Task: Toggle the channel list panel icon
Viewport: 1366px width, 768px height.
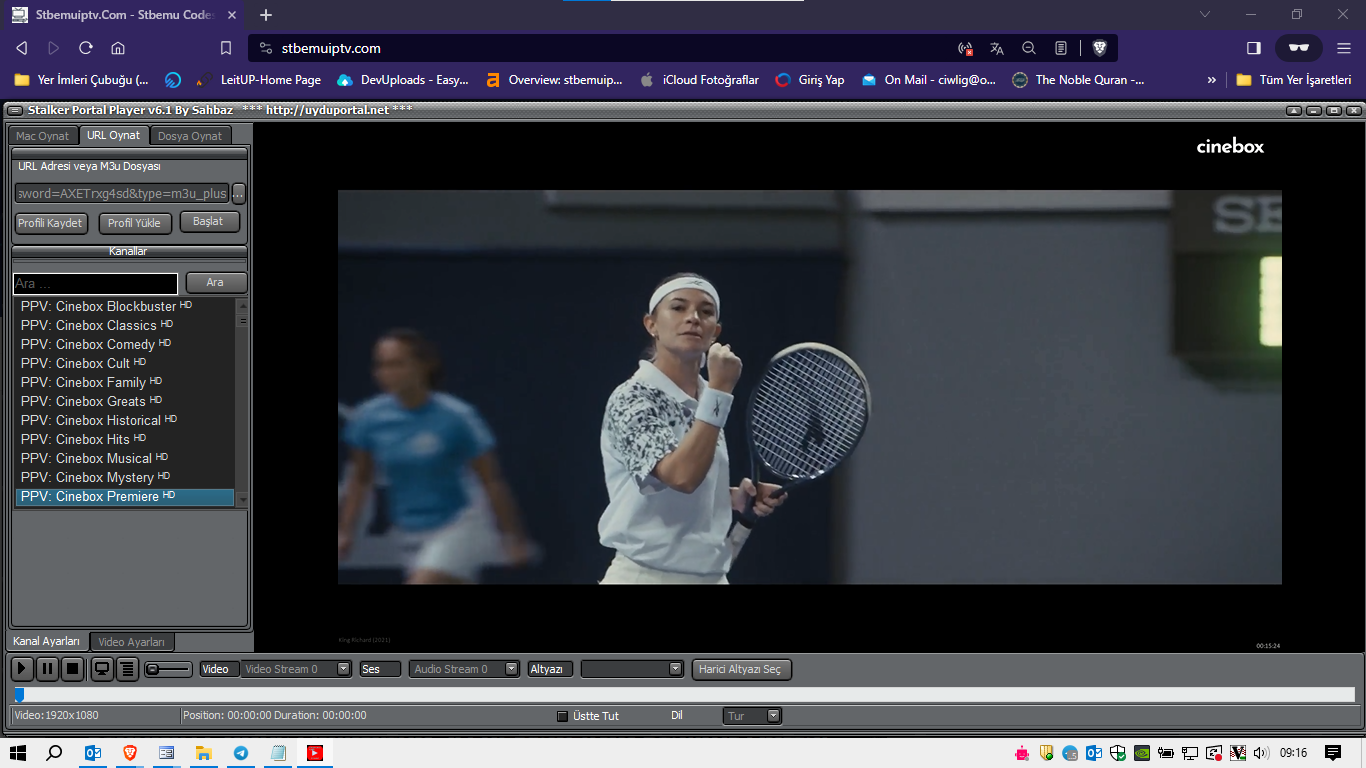Action: pyautogui.click(x=127, y=669)
